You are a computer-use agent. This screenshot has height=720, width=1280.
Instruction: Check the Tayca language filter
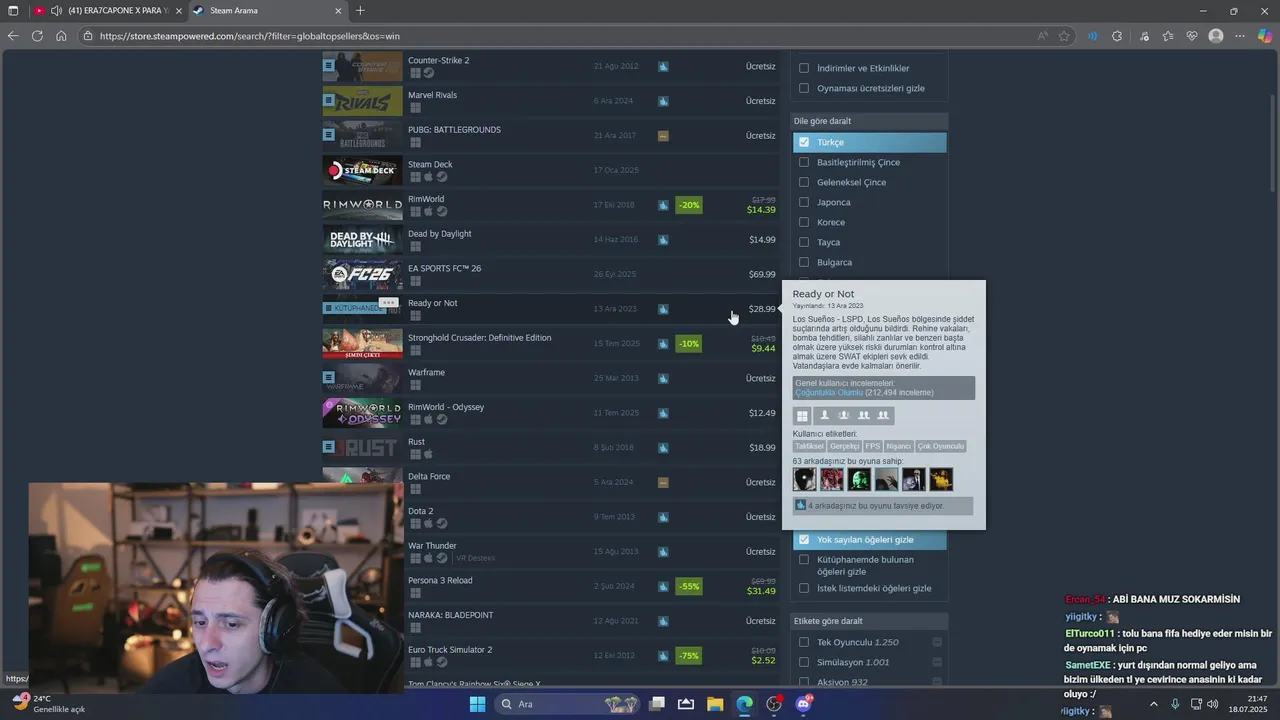pos(804,242)
